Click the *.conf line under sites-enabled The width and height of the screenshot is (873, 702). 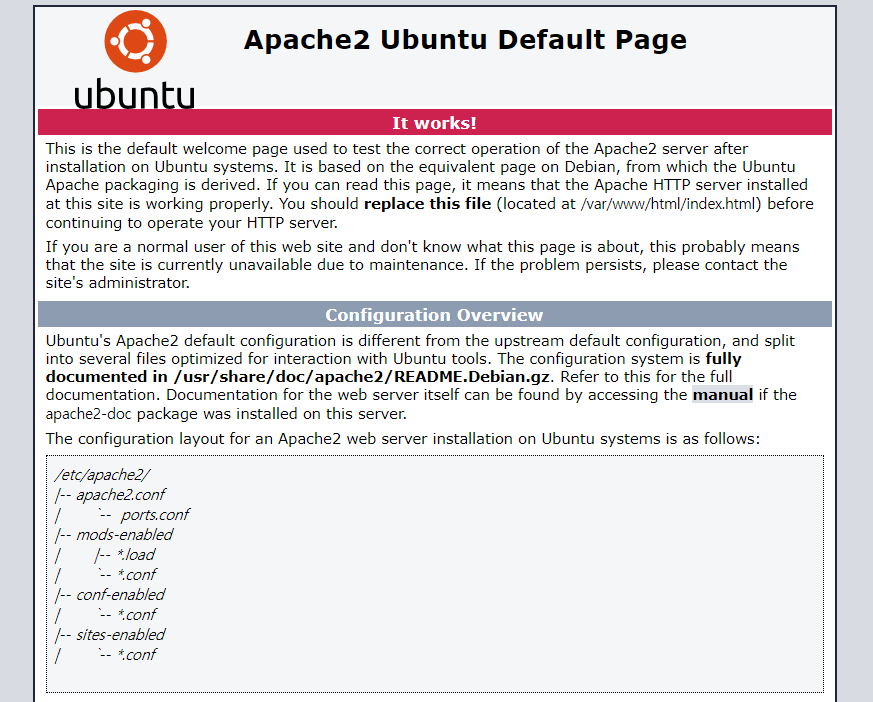(106, 655)
